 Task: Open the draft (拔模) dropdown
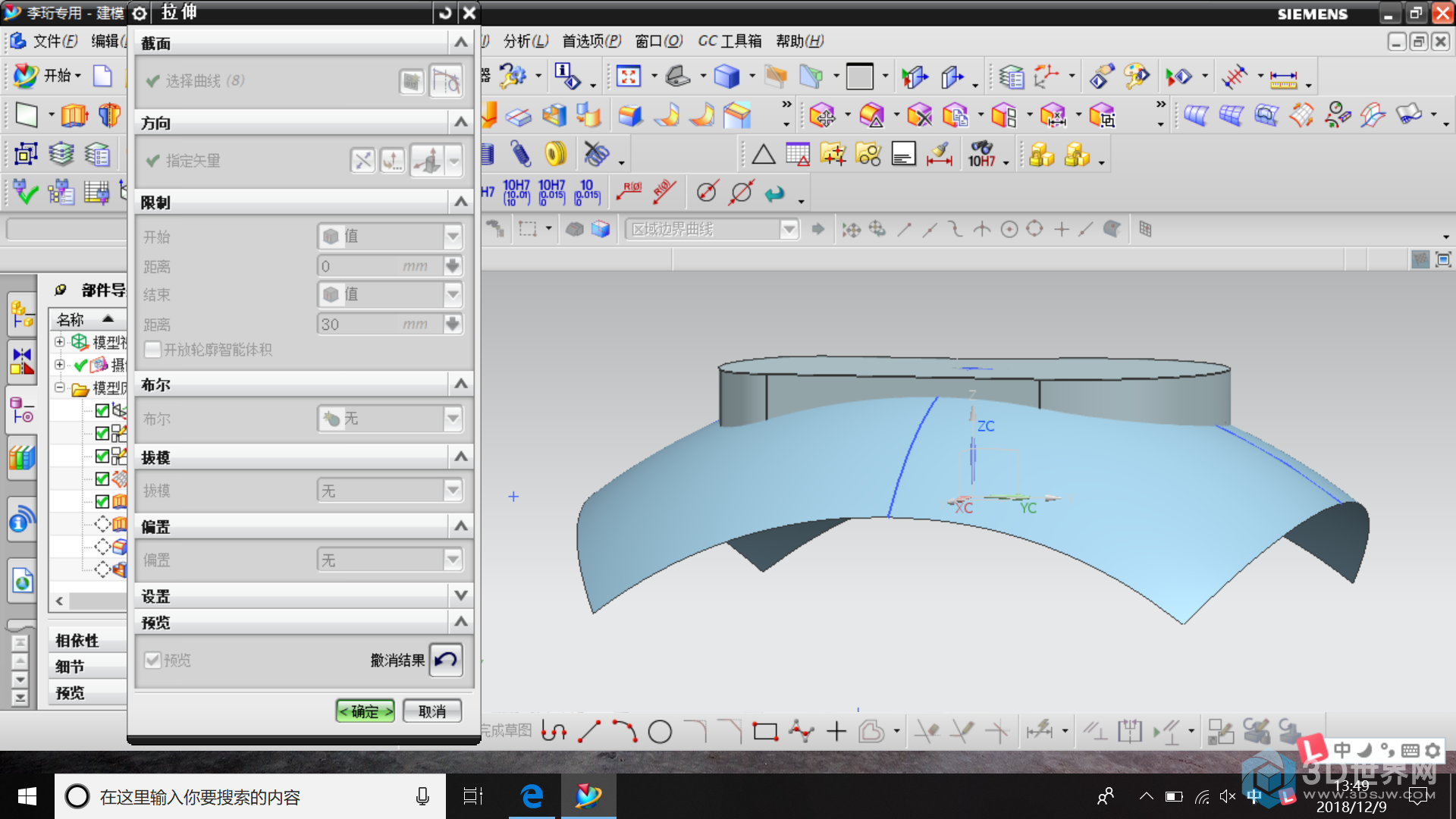(390, 491)
